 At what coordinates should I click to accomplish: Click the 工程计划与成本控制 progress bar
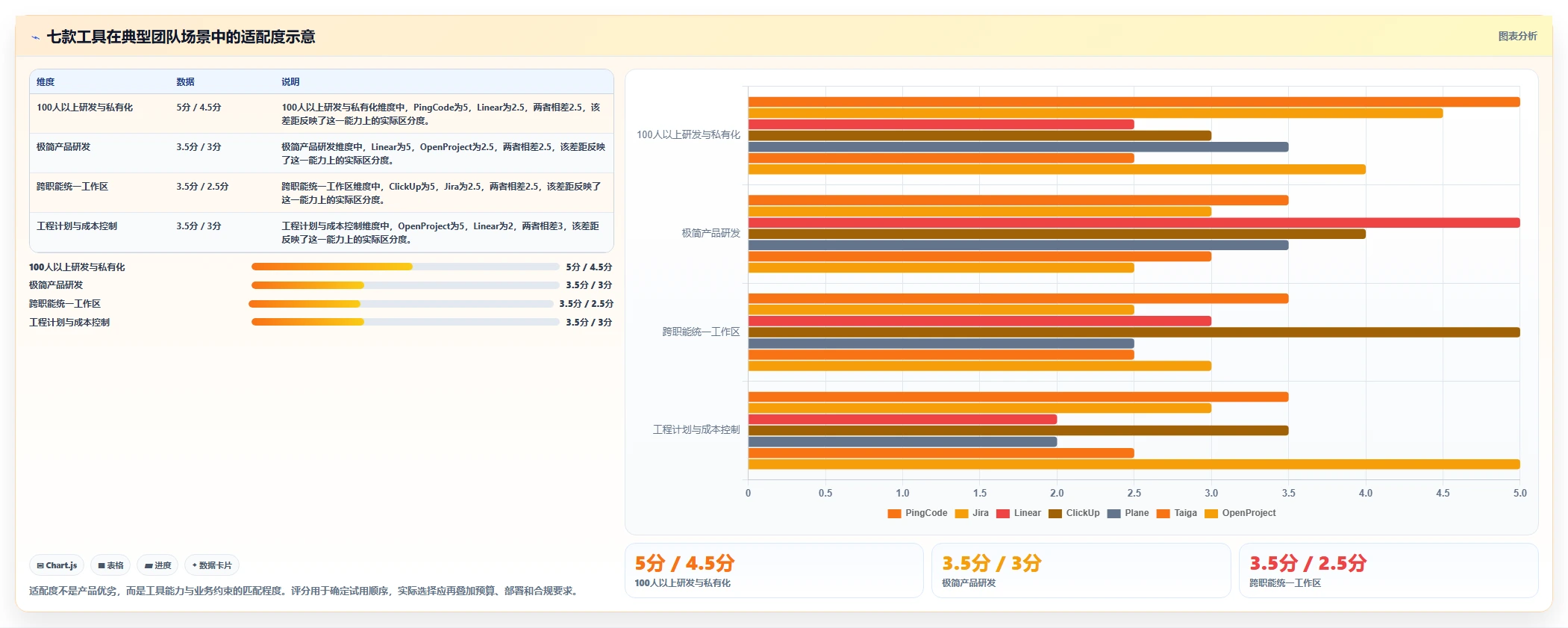pos(405,323)
